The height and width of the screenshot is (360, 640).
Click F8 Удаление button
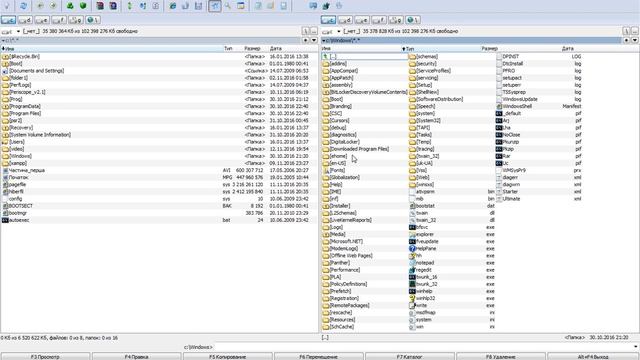500,357
